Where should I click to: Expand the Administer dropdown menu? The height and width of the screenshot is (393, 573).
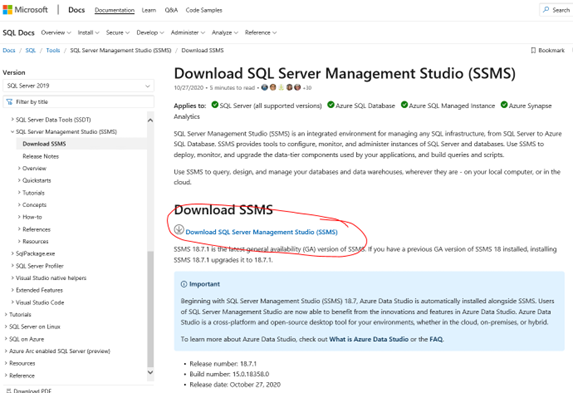click(x=188, y=33)
